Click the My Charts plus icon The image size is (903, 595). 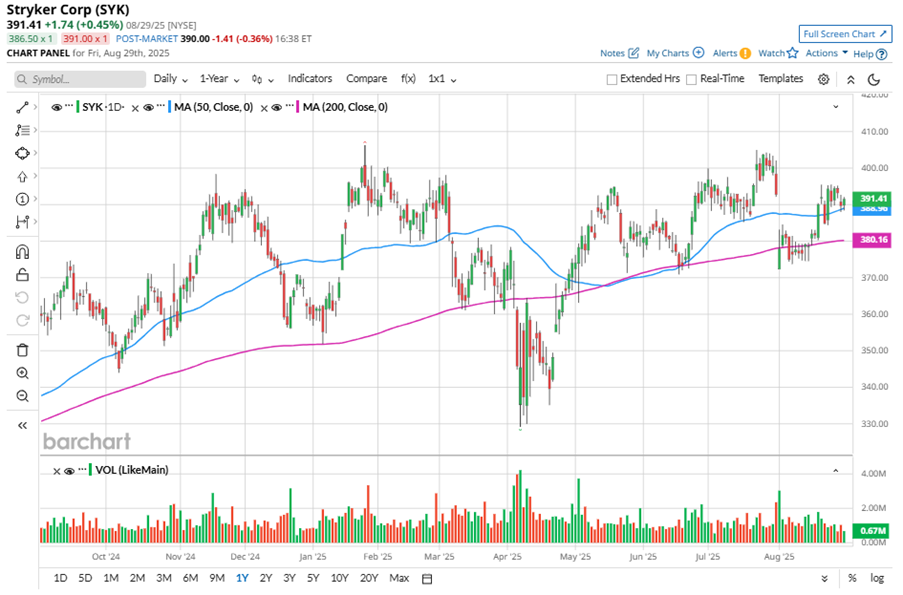pyautogui.click(x=699, y=52)
